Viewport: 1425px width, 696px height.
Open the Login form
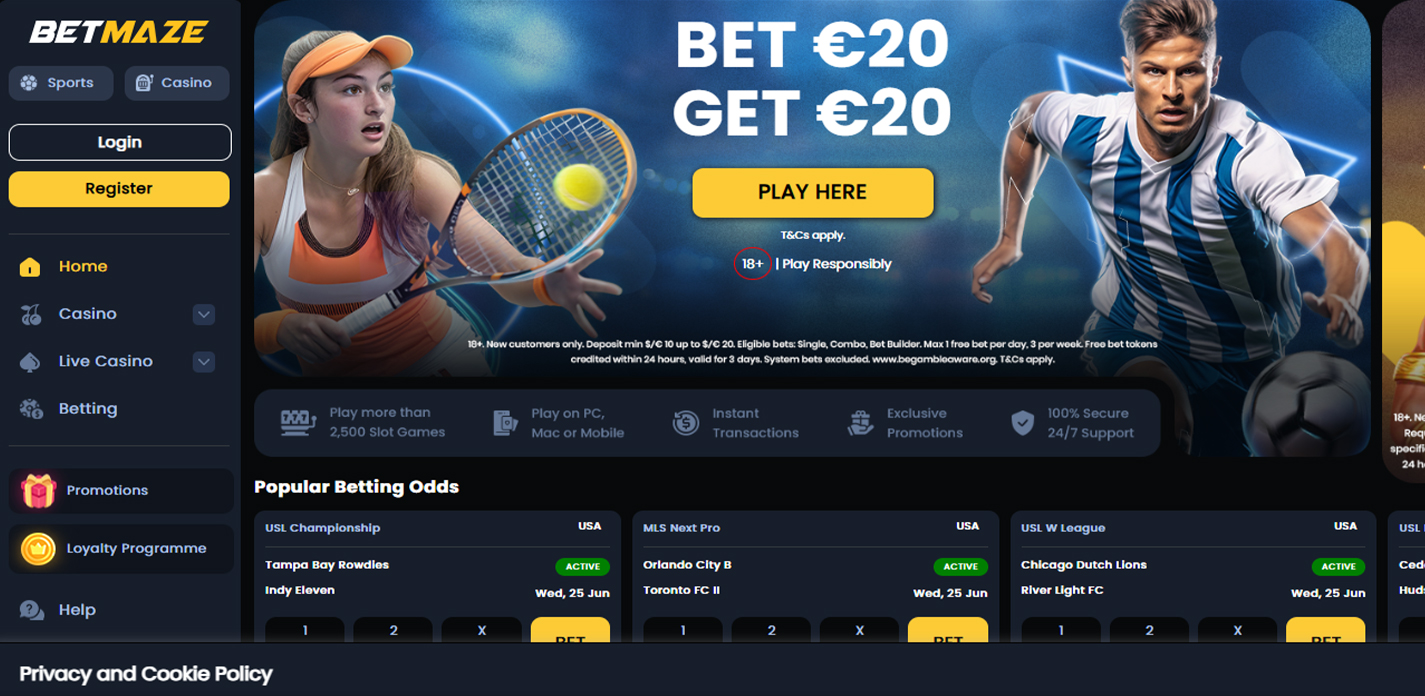click(x=120, y=142)
